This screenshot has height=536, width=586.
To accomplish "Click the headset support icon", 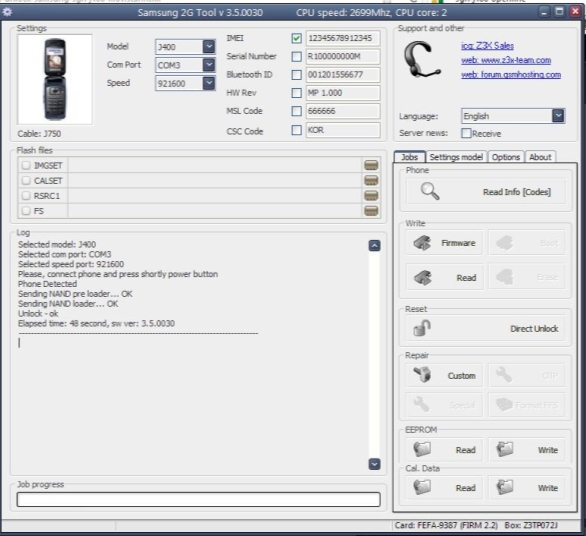I will (422, 60).
